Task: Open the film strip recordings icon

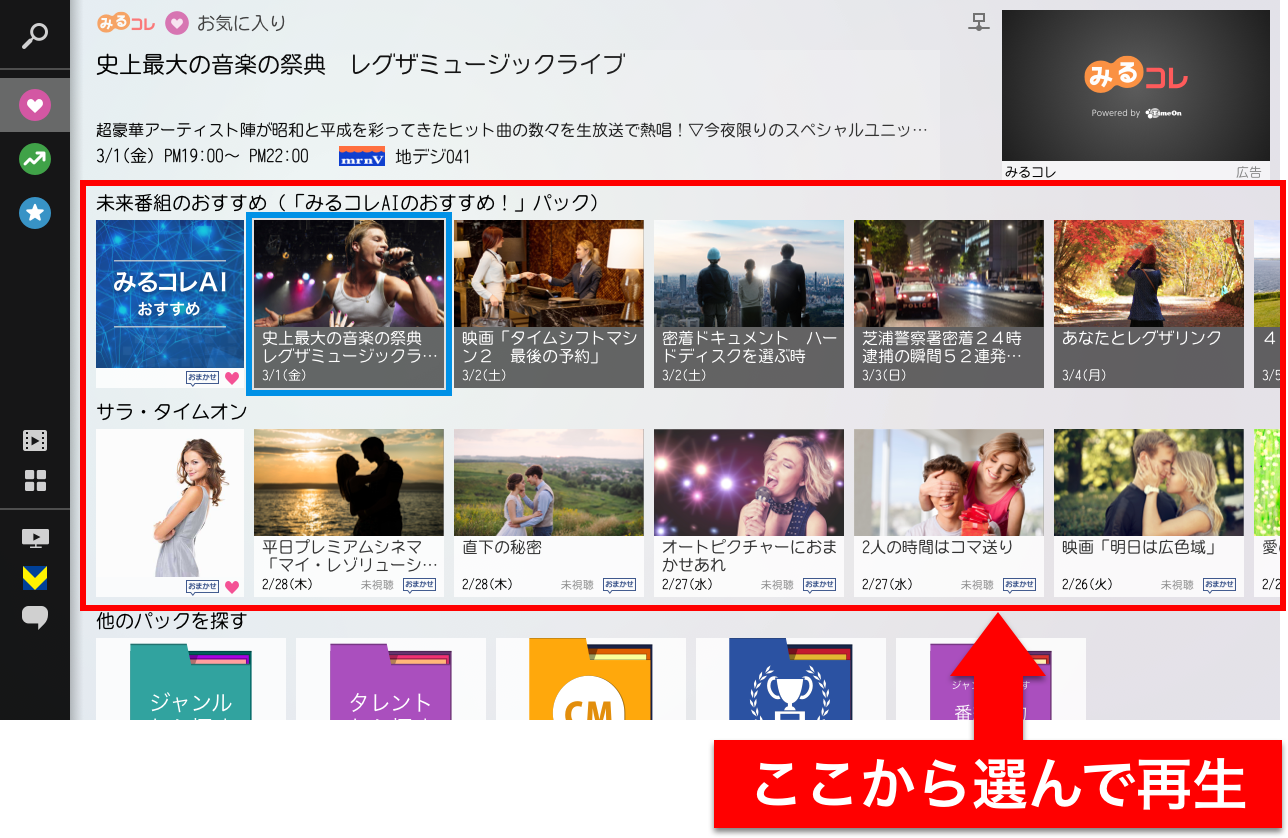Action: (x=35, y=441)
